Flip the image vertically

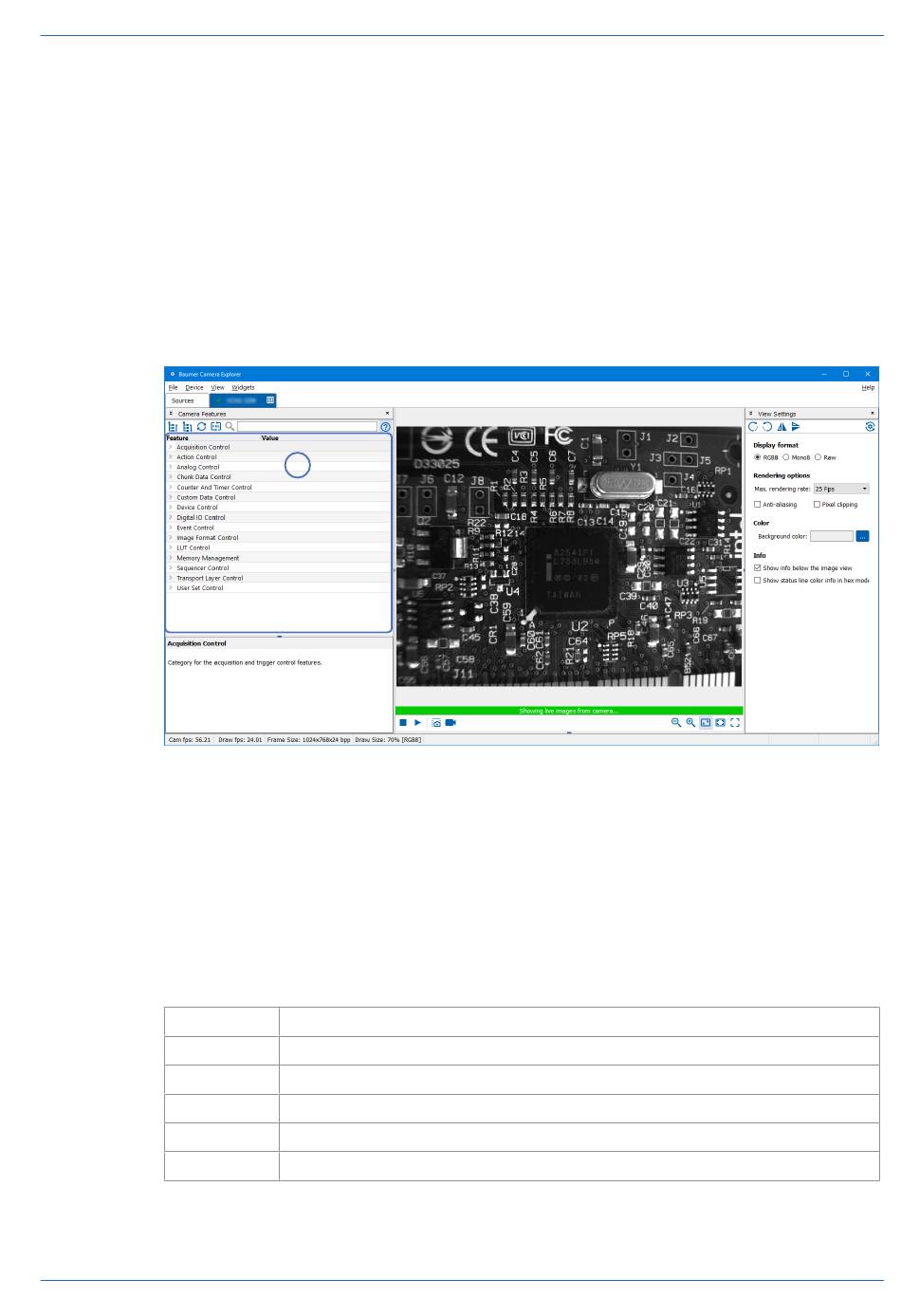(x=796, y=427)
